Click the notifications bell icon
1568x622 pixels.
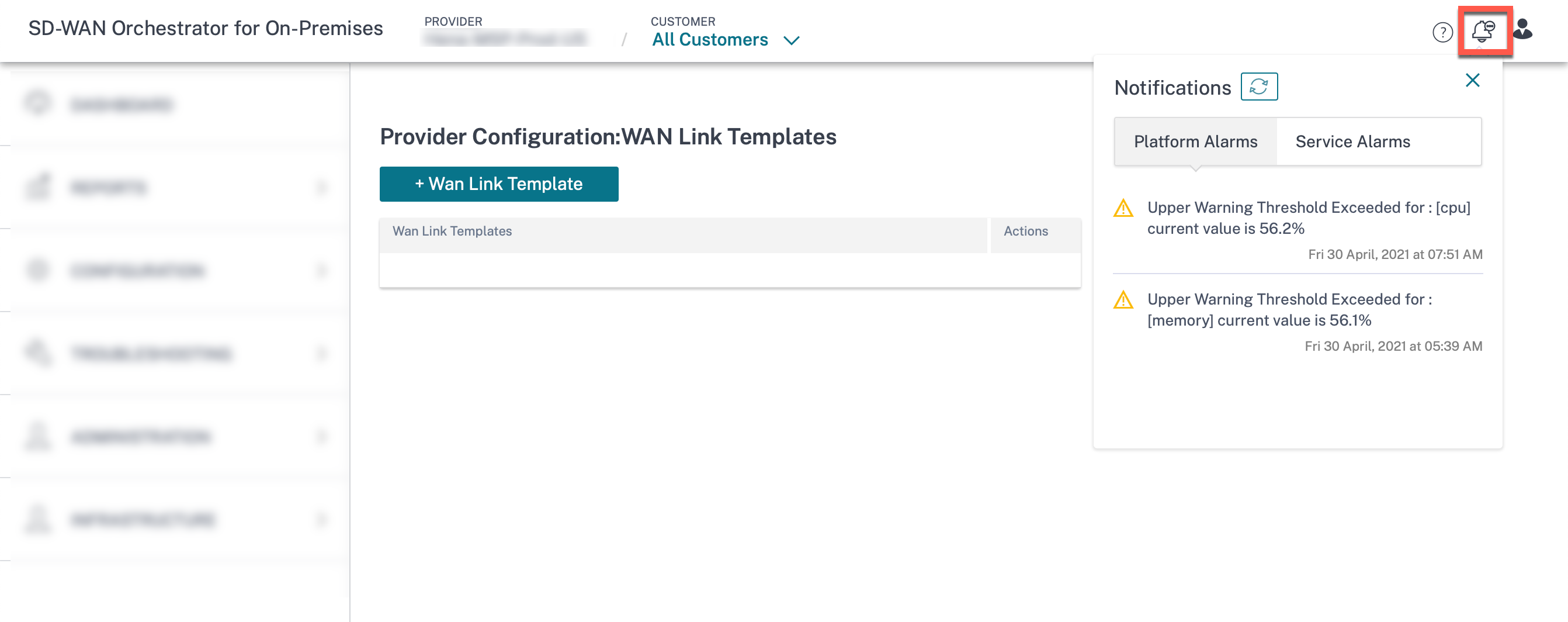(x=1483, y=30)
